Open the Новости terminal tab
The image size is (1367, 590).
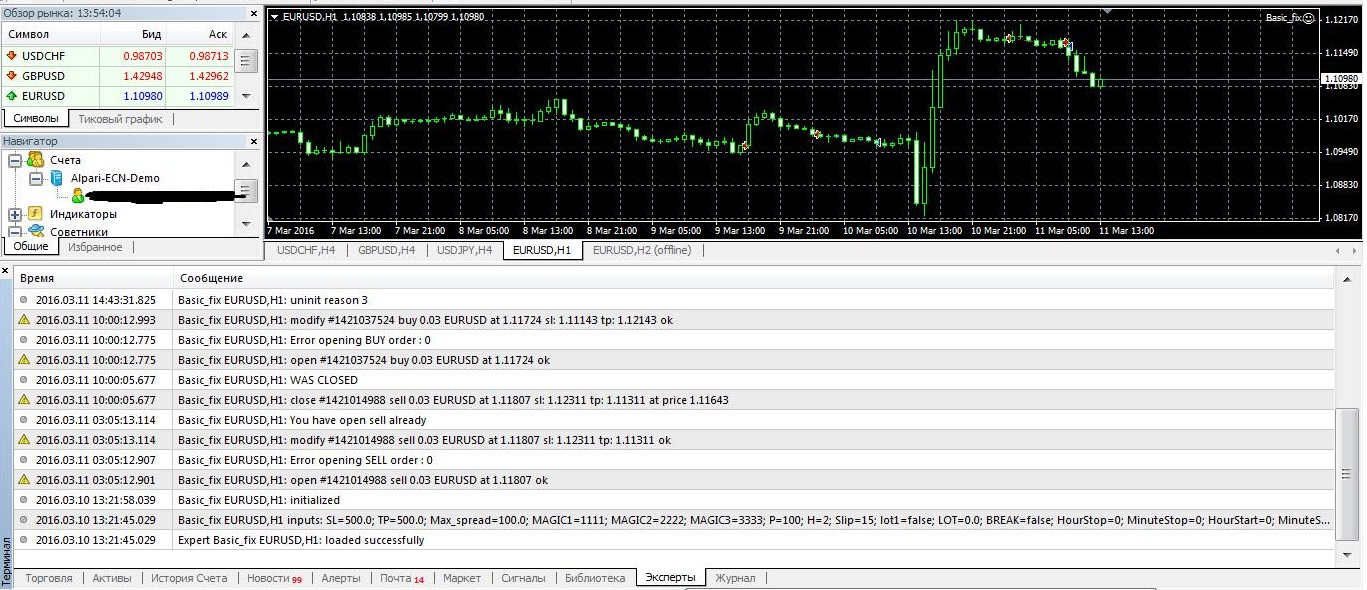(274, 578)
